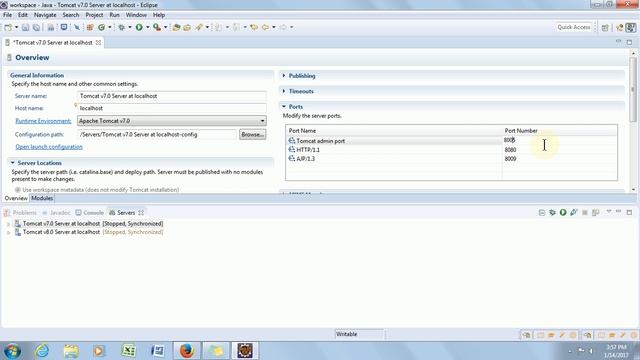
Task: Click the profile server icon in Servers view
Action: point(574,212)
